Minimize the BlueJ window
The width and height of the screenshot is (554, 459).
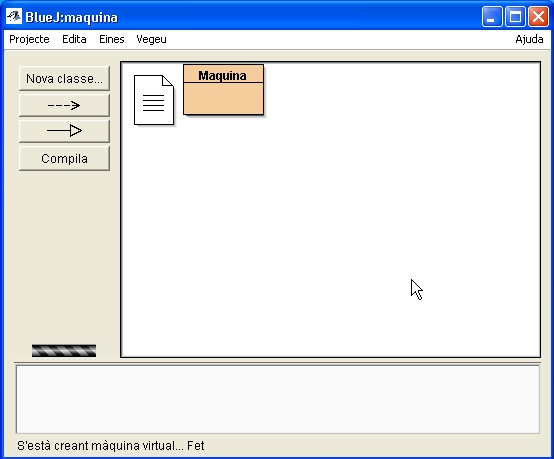coord(492,17)
